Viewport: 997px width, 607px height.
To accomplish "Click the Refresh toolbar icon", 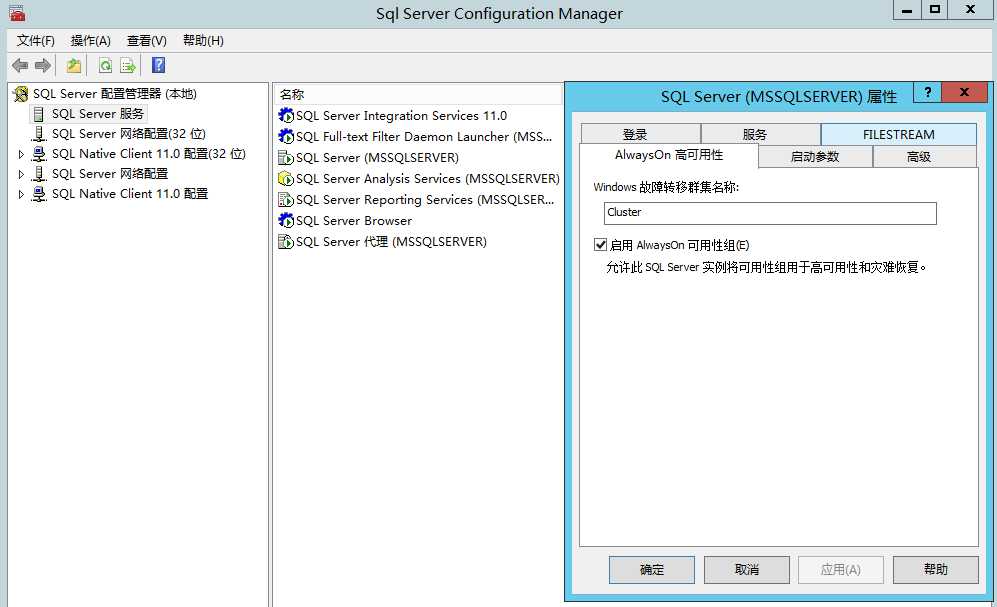I will pyautogui.click(x=106, y=65).
